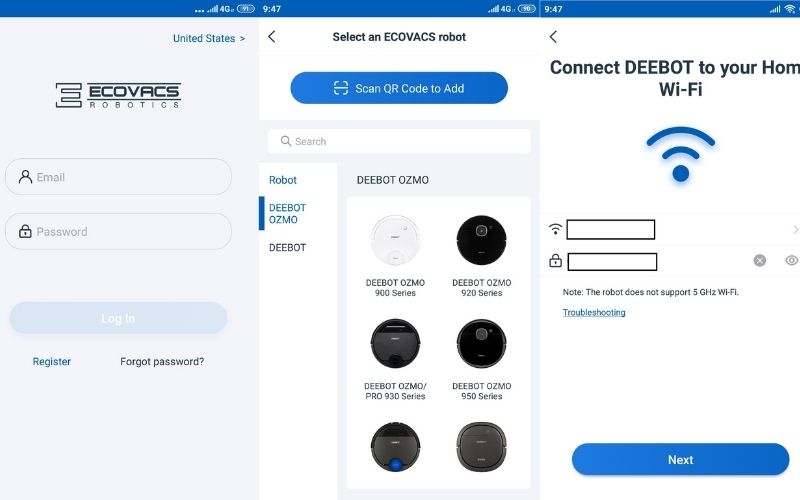Click the Email input field
The width and height of the screenshot is (800, 500).
[118, 177]
